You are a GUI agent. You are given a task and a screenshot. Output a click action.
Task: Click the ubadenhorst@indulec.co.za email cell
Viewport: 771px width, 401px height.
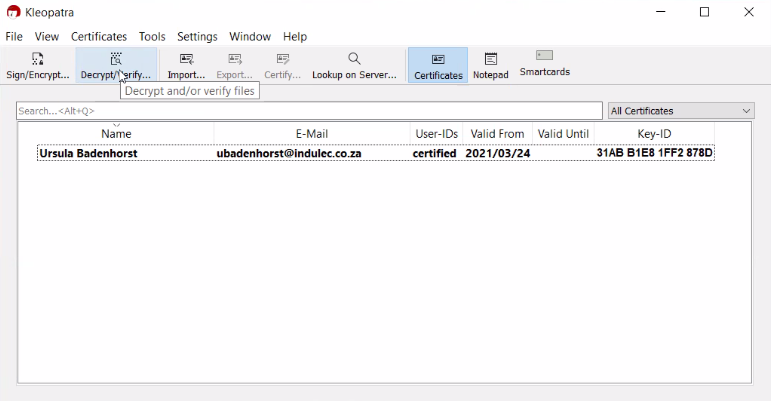coord(289,153)
